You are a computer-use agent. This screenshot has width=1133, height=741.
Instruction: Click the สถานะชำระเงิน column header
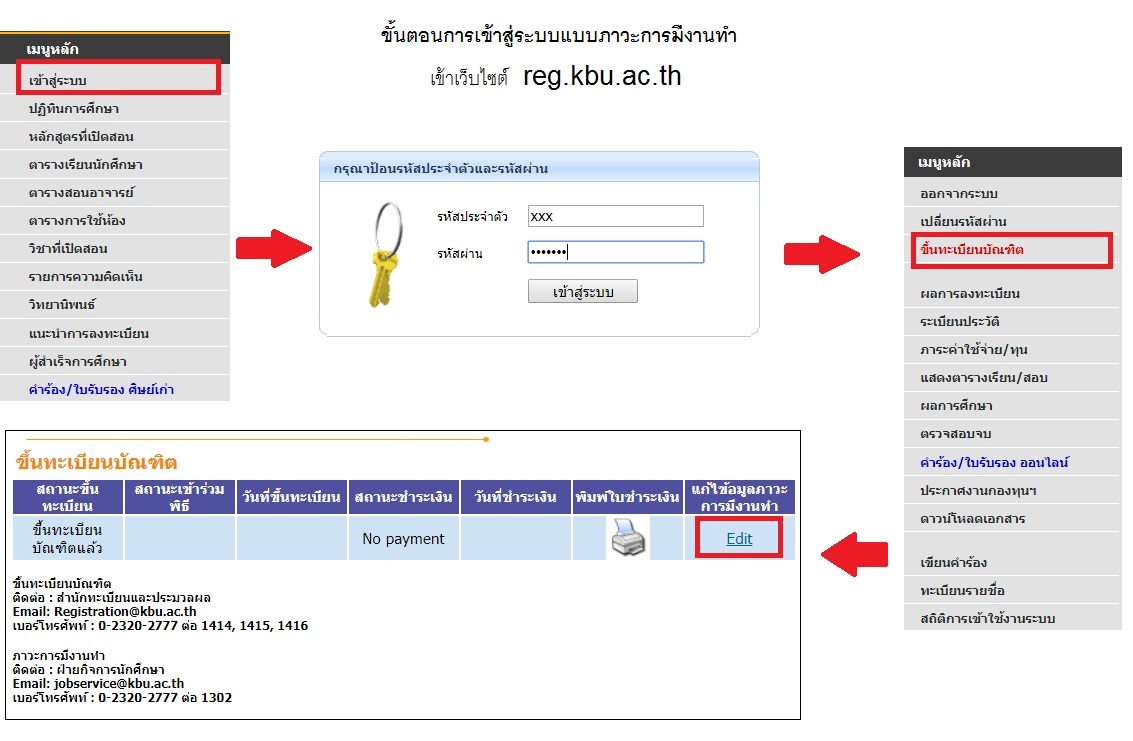403,497
